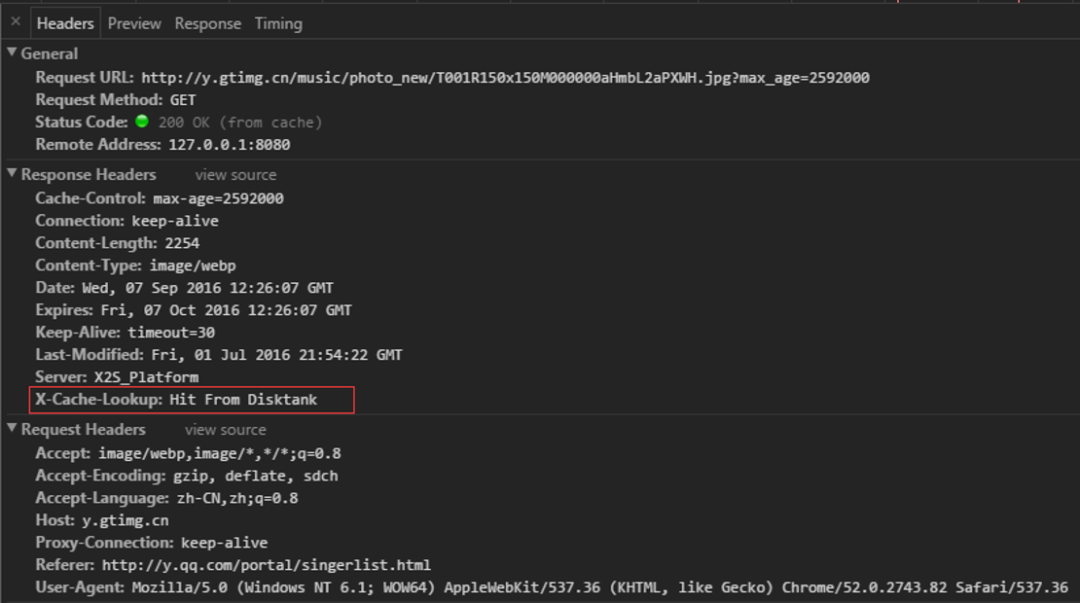Click the Host header value y.gtimg.cn
This screenshot has height=603, width=1080.
point(125,521)
